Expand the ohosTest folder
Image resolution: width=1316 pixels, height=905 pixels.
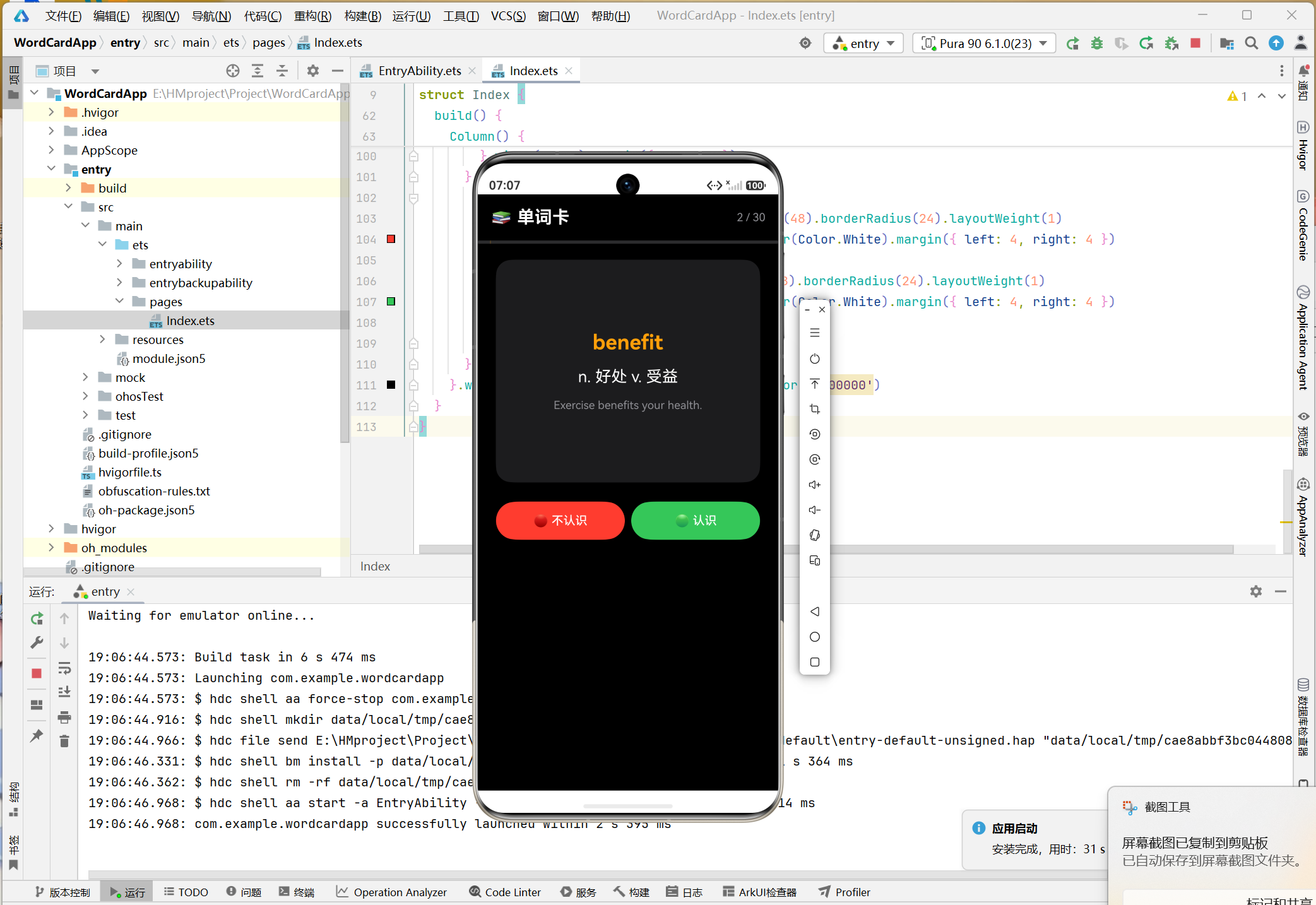[85, 396]
